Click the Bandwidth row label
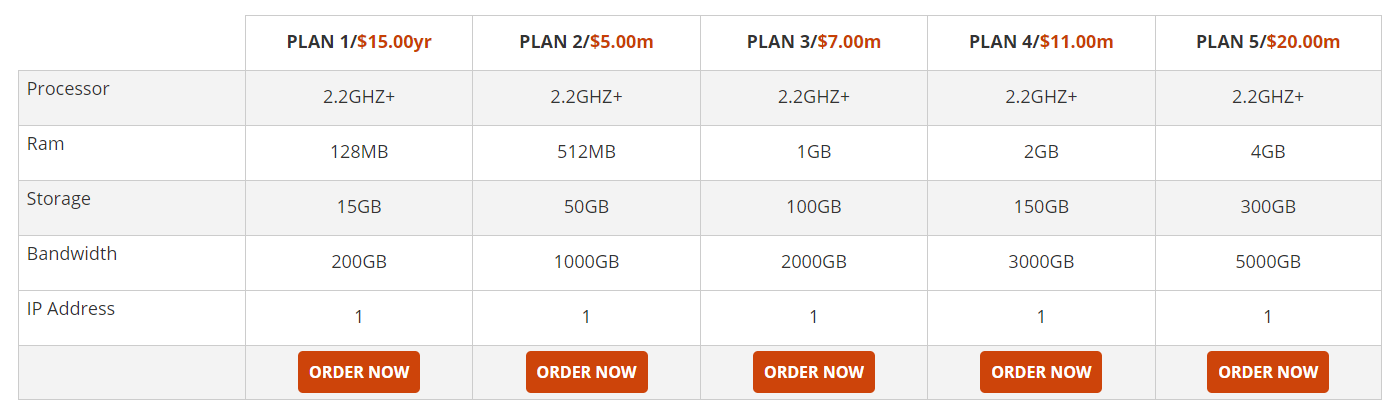This screenshot has height=418, width=1398. click(72, 254)
